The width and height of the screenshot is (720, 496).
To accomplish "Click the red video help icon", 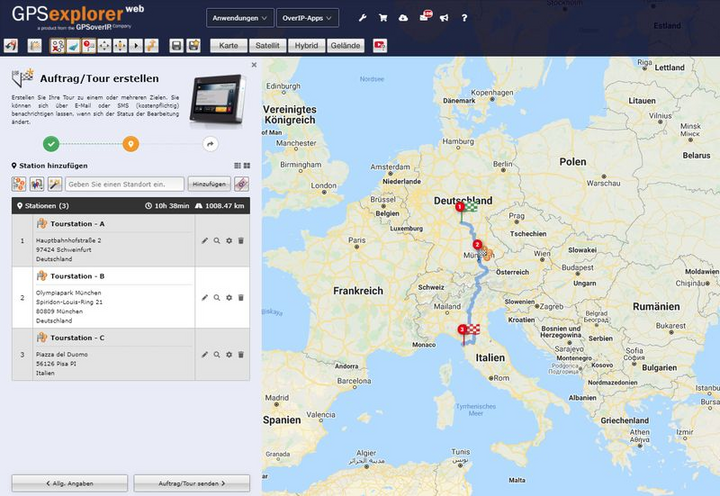I will click(380, 45).
